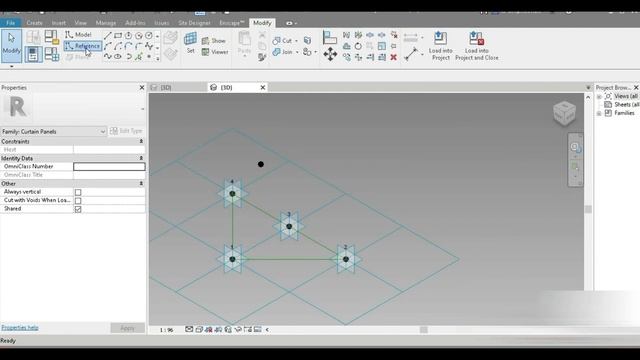Screen dimensions: 640x360
Task: Open the Join geometry dropdown arrow
Action: pyautogui.click(x=297, y=52)
